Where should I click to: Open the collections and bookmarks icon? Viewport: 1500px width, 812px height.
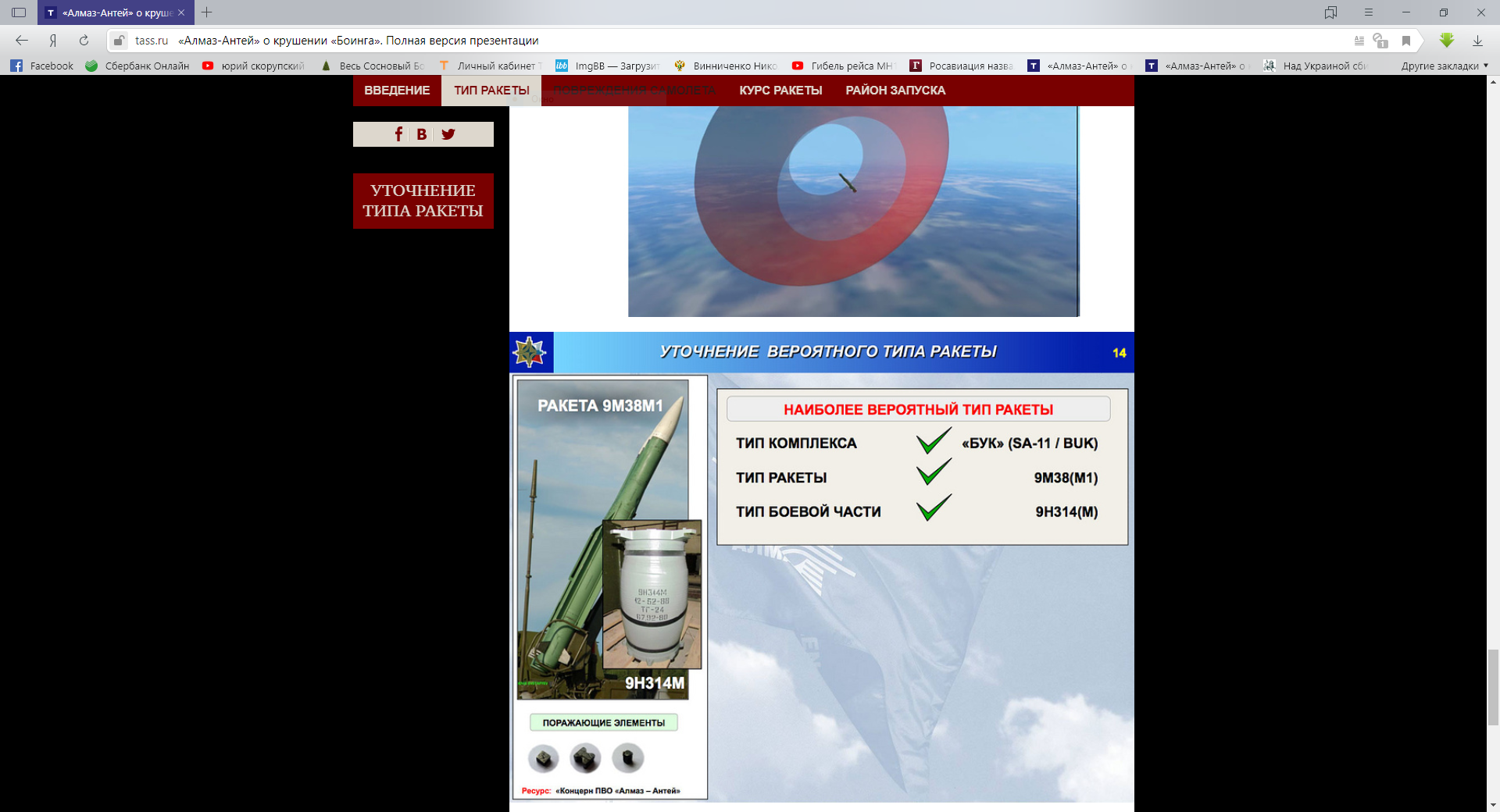[x=1331, y=12]
